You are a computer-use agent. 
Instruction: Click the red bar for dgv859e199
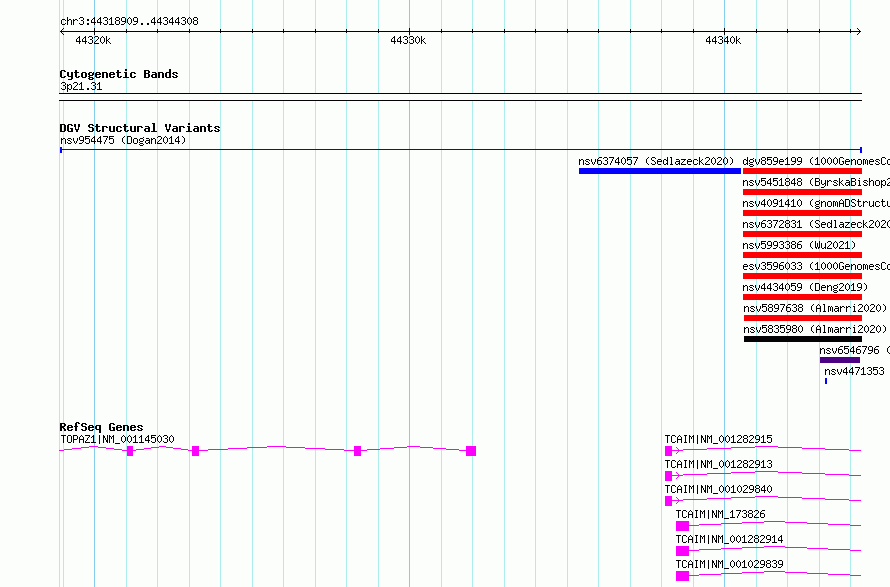pyautogui.click(x=802, y=171)
